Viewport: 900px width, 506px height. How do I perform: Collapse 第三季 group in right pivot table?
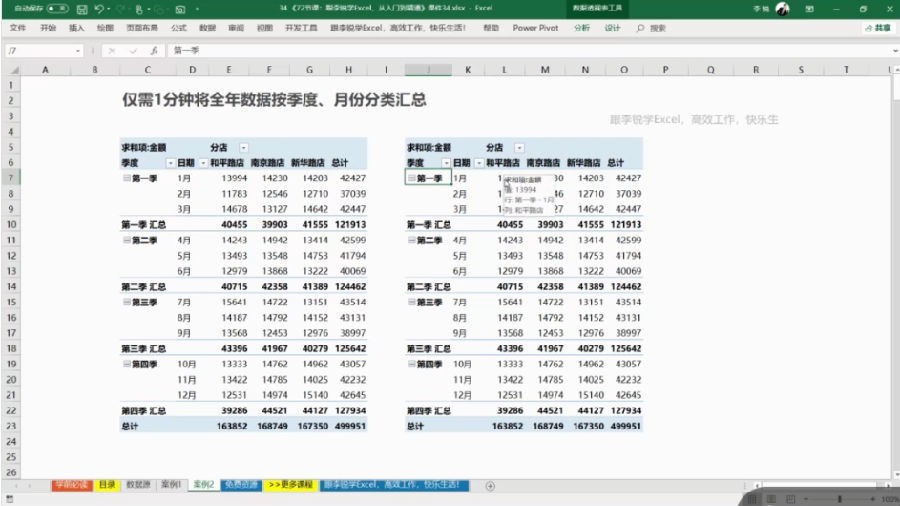point(412,302)
